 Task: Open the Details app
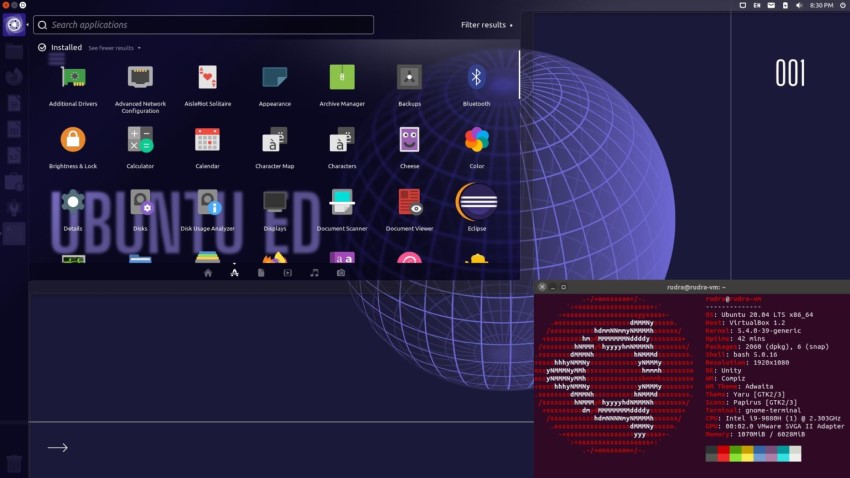(73, 202)
